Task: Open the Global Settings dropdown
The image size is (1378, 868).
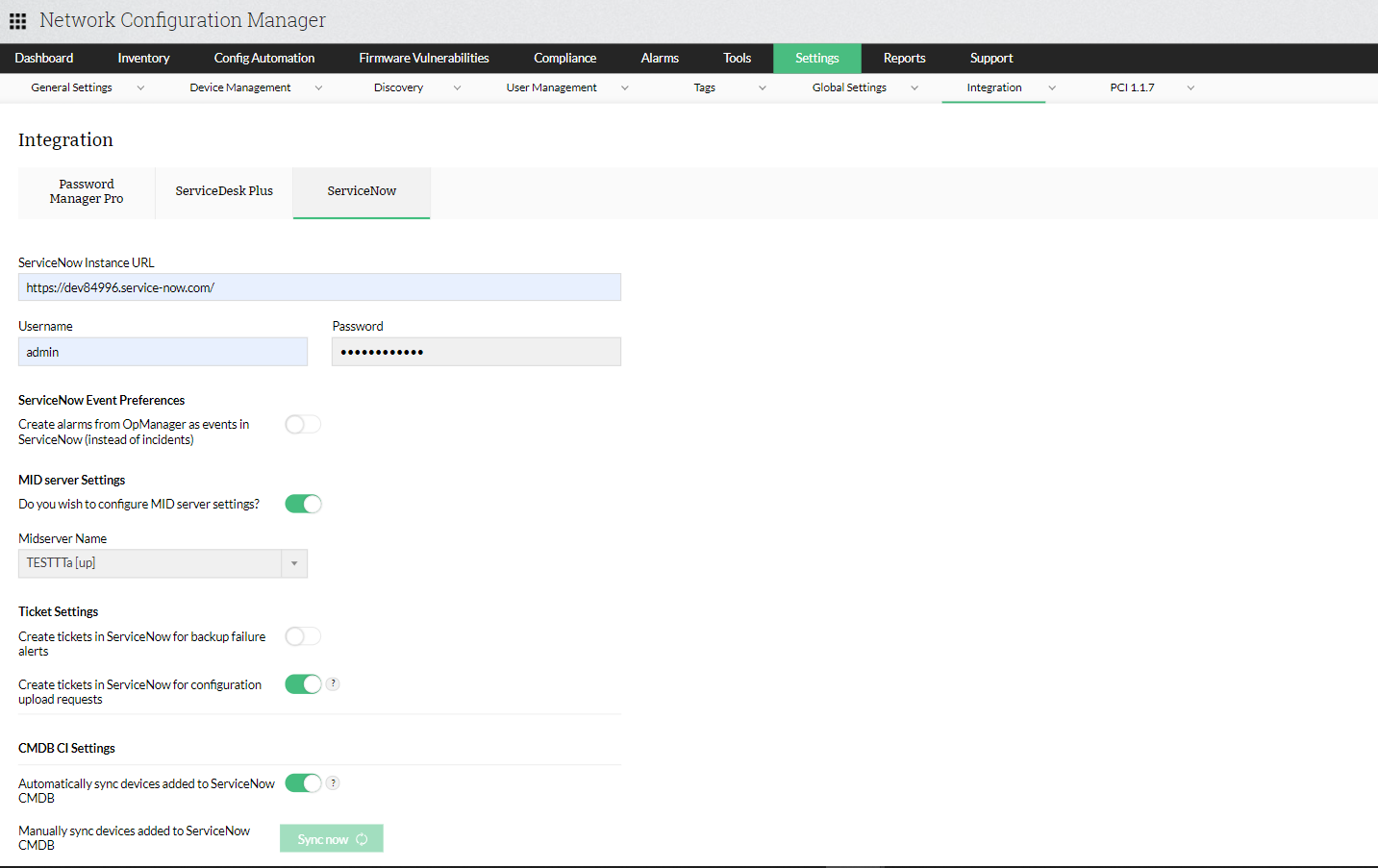Action: [x=913, y=87]
